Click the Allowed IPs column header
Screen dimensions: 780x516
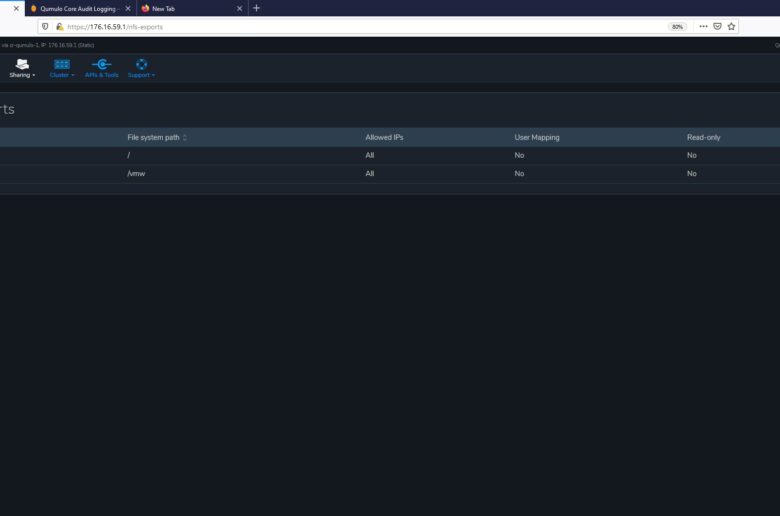tap(384, 137)
